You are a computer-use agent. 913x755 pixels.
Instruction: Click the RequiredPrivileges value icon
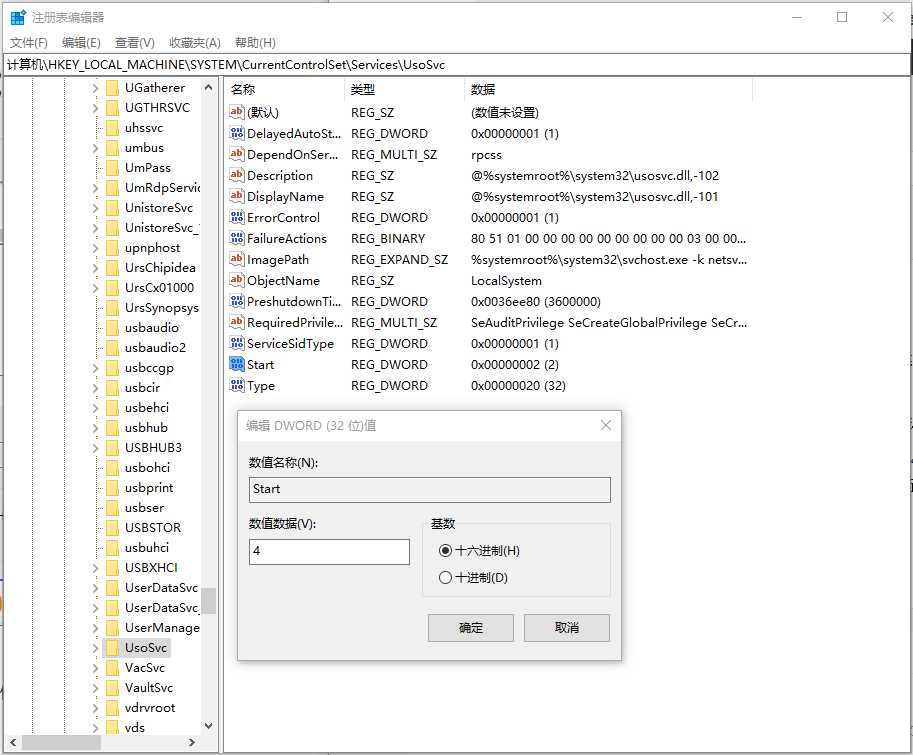click(x=236, y=322)
